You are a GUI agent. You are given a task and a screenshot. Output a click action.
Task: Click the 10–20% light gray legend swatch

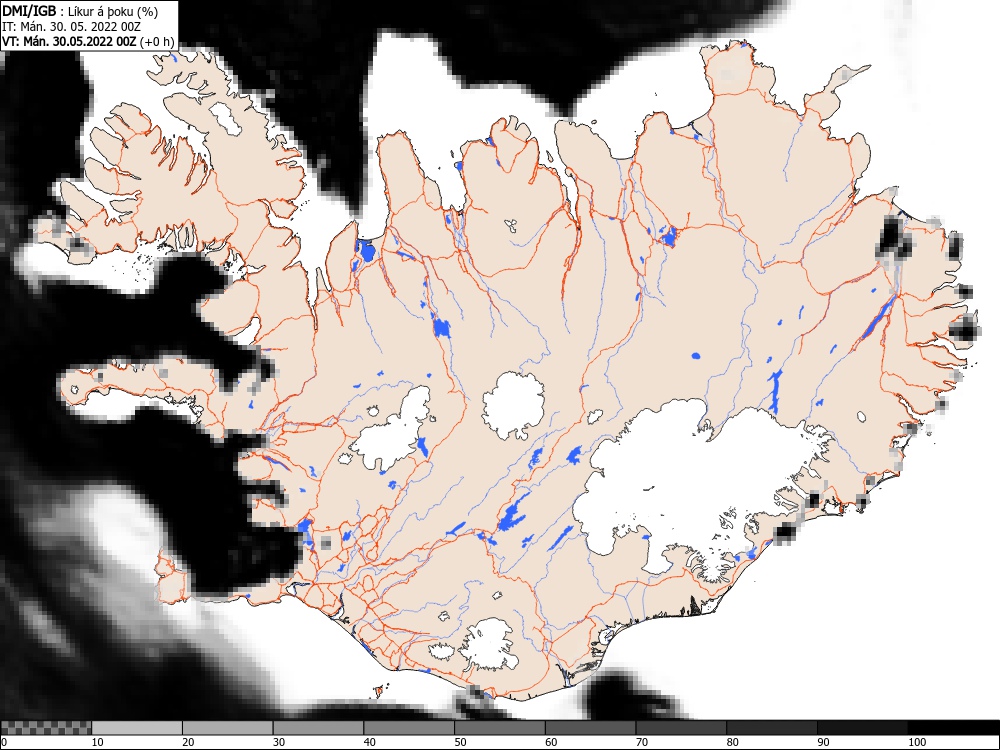[x=137, y=728]
